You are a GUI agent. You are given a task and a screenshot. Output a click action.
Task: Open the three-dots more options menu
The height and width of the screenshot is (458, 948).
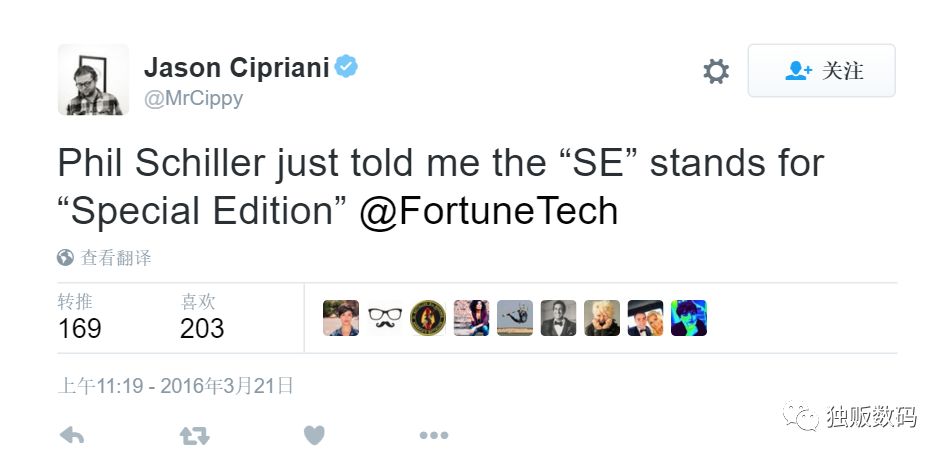433,436
